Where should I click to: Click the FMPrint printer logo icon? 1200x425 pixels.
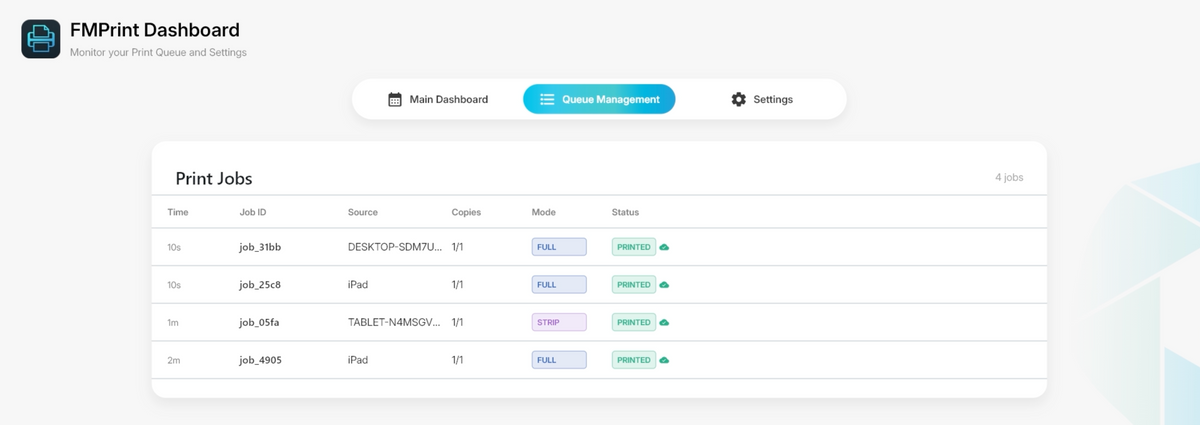[41, 39]
